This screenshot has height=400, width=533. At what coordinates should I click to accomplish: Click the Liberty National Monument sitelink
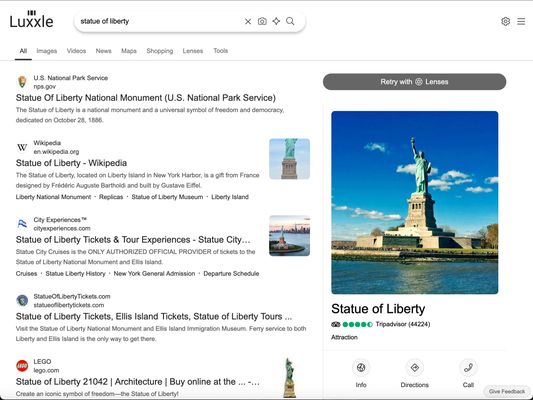(53, 197)
